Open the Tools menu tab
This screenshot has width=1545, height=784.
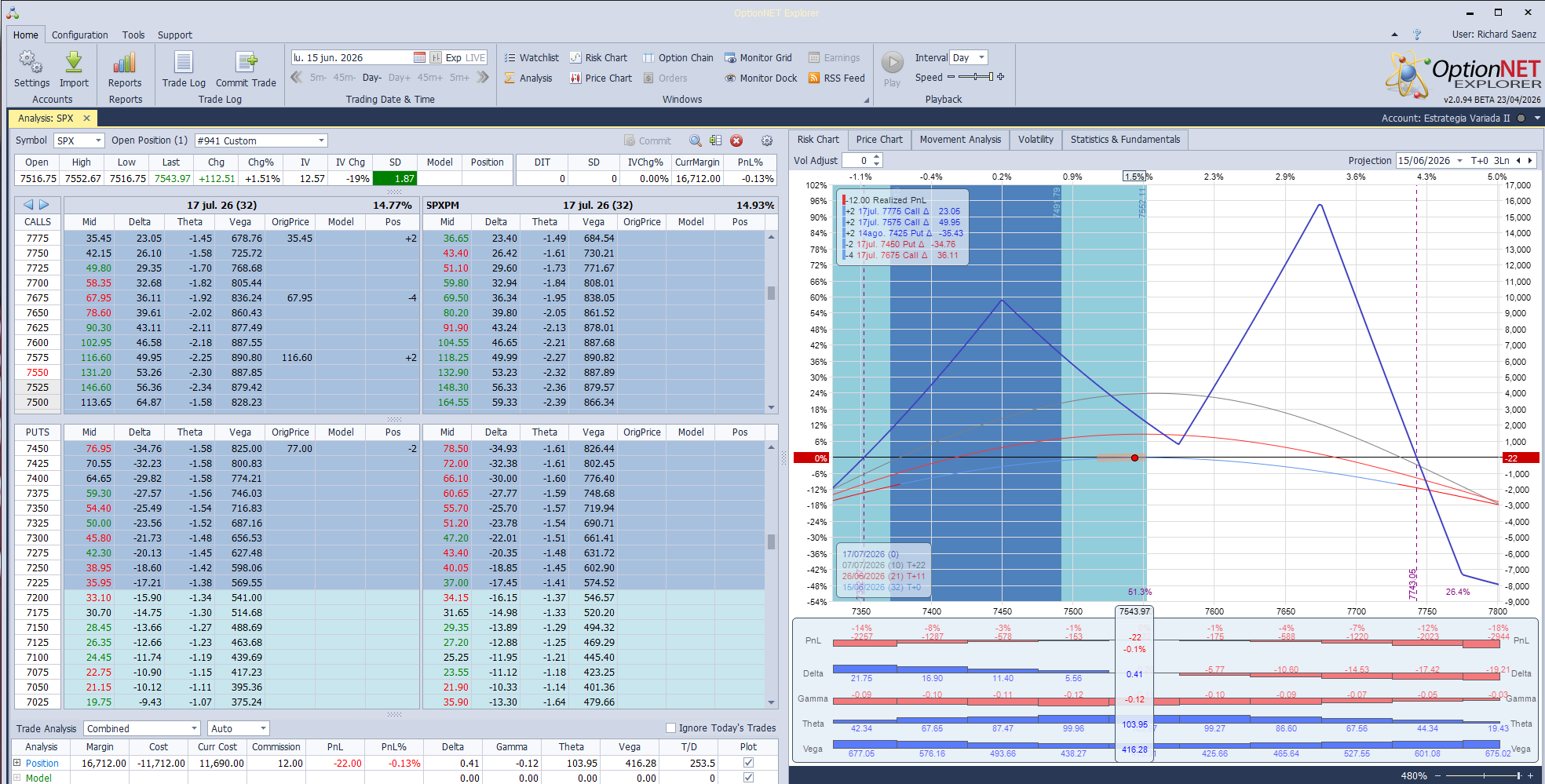(x=133, y=35)
